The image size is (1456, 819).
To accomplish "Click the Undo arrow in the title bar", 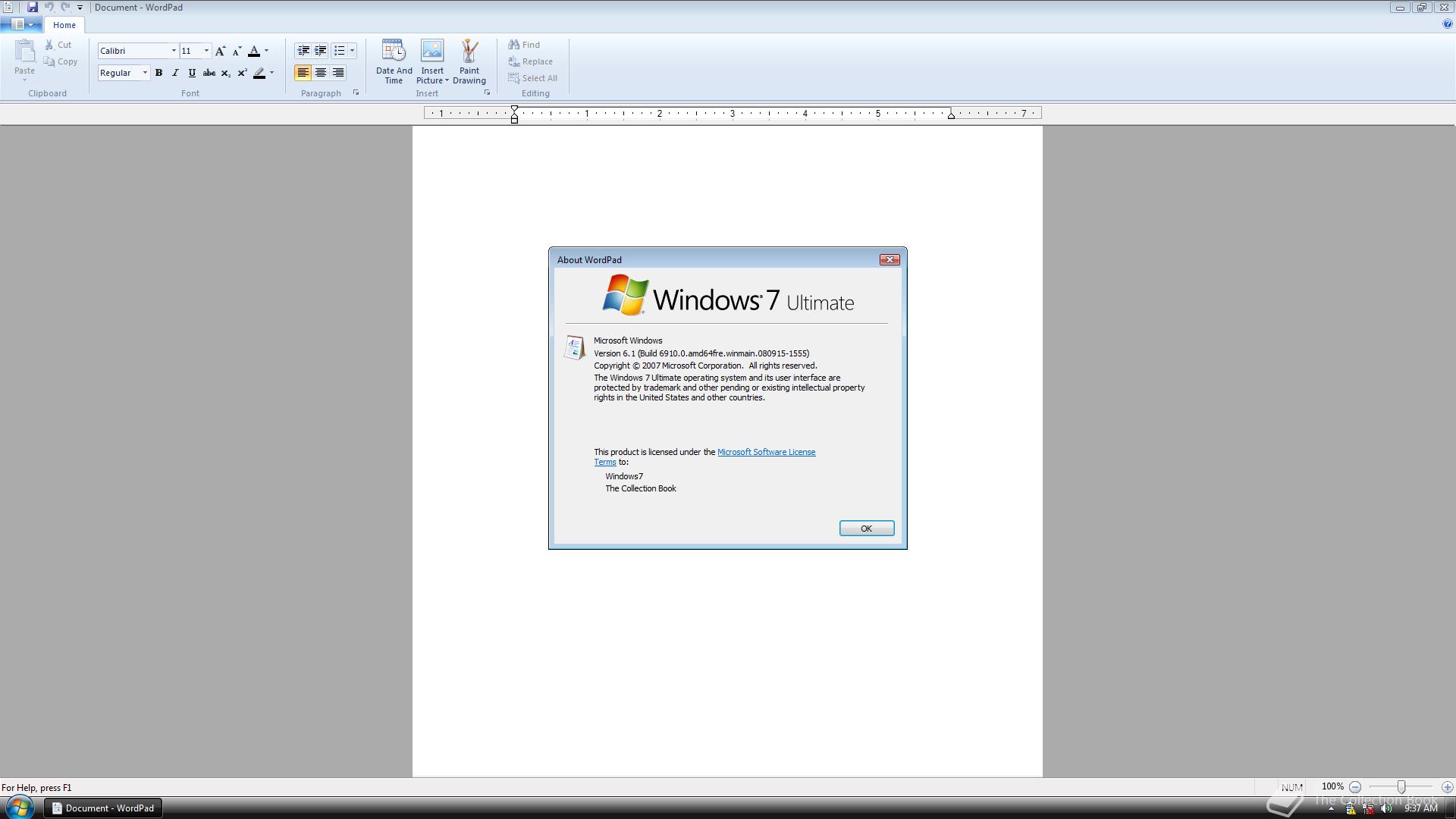I will pos(49,7).
